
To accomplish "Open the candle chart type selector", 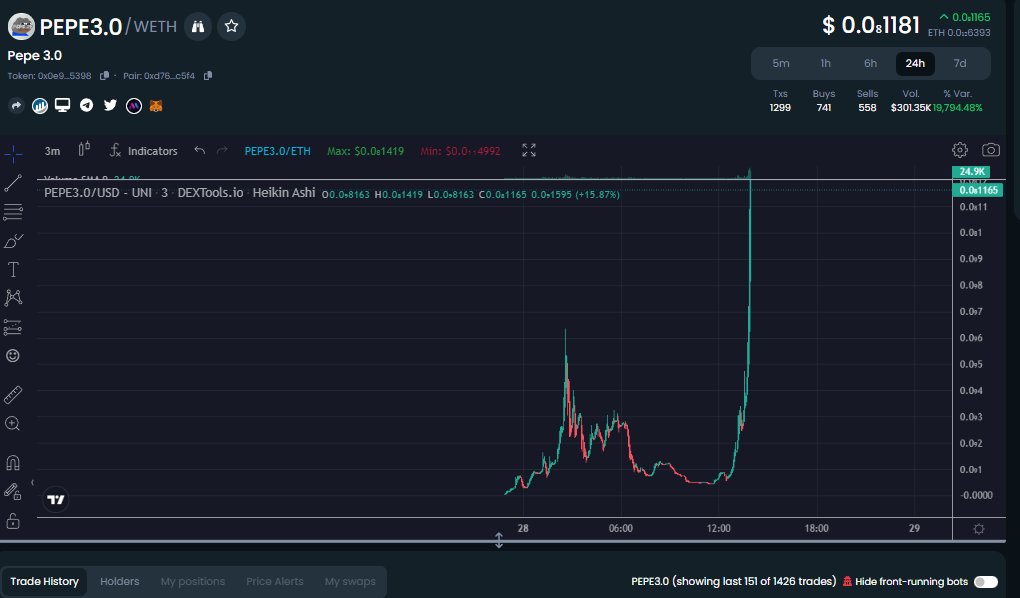I will [84, 150].
